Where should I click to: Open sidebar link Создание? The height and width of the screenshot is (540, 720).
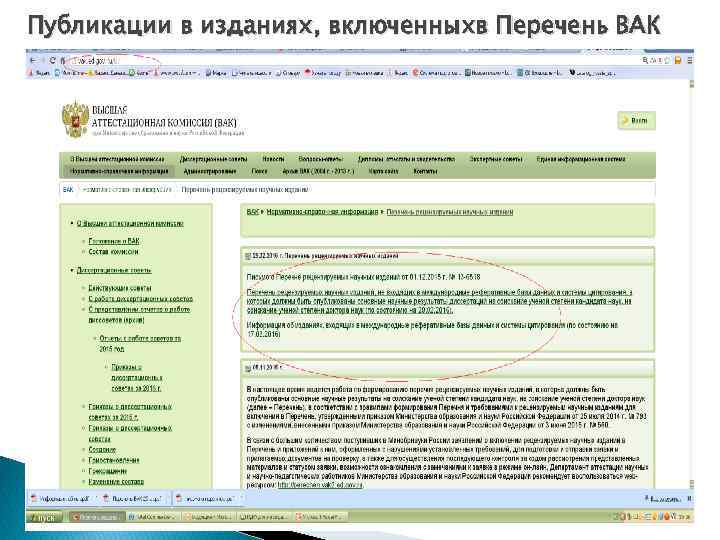tap(102, 450)
